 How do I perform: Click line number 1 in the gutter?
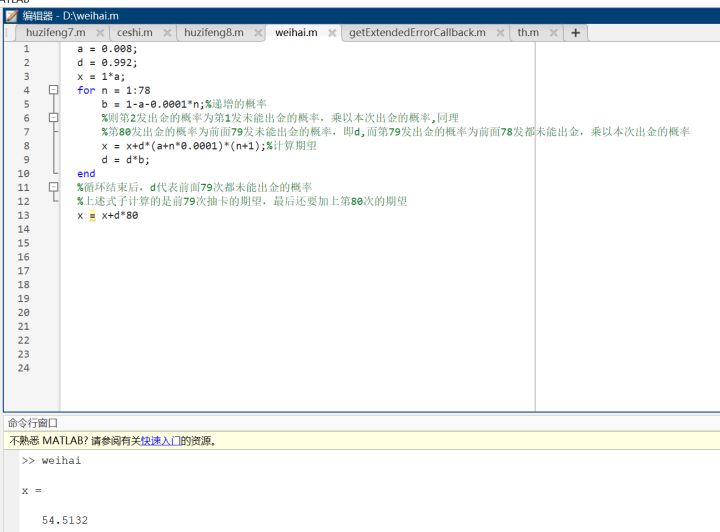(x=26, y=49)
